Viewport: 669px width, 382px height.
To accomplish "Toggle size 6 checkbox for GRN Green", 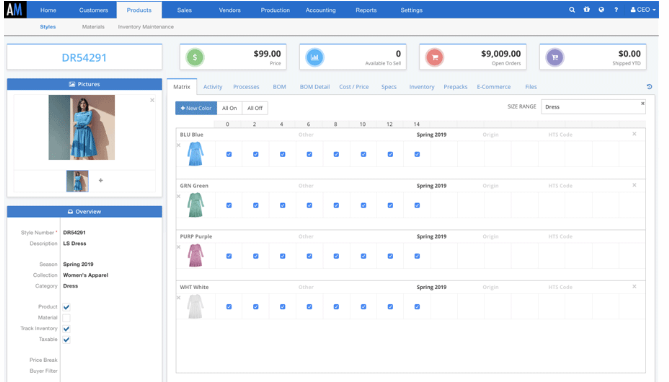I will [309, 205].
